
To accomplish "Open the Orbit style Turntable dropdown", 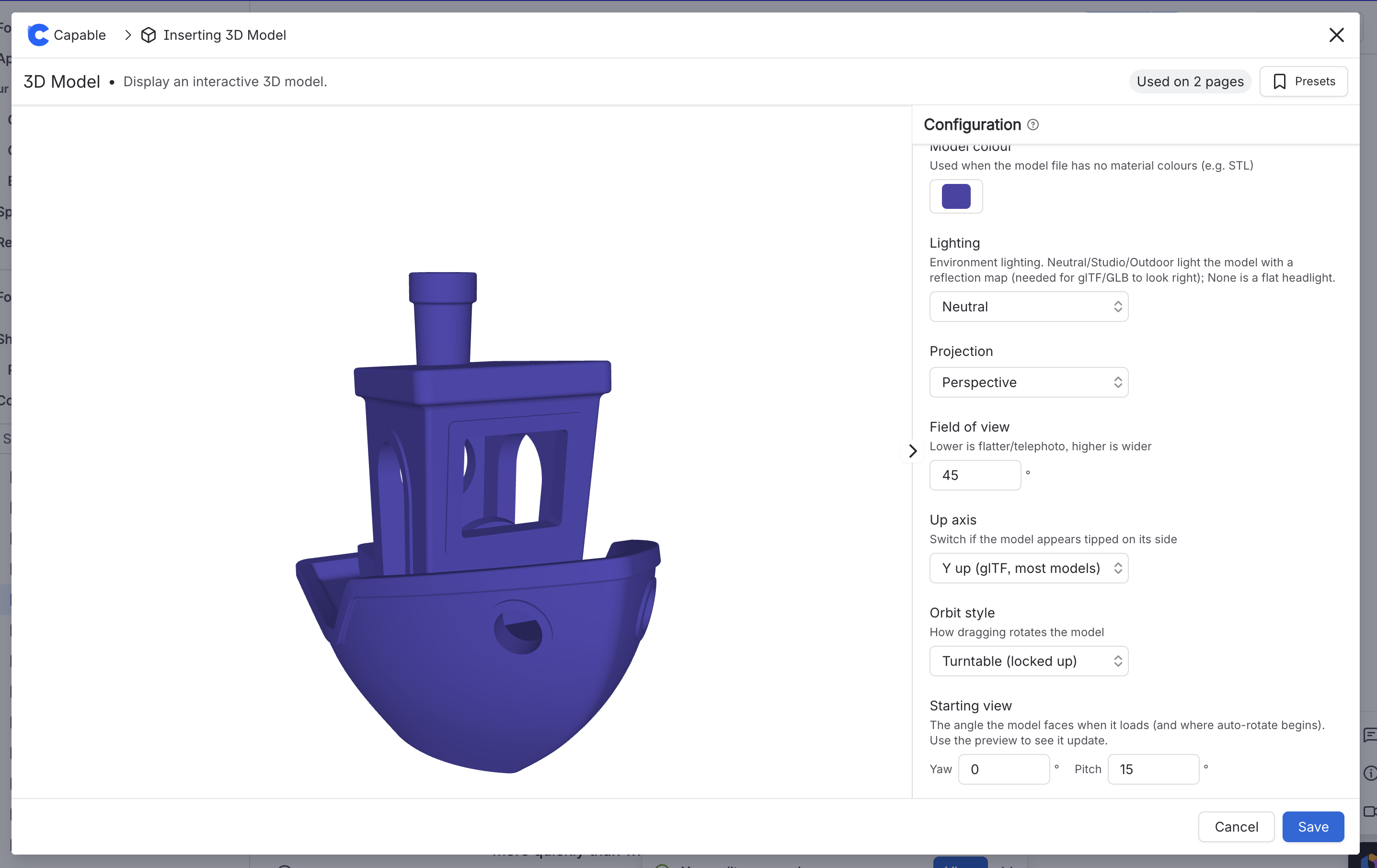I will point(1029,661).
